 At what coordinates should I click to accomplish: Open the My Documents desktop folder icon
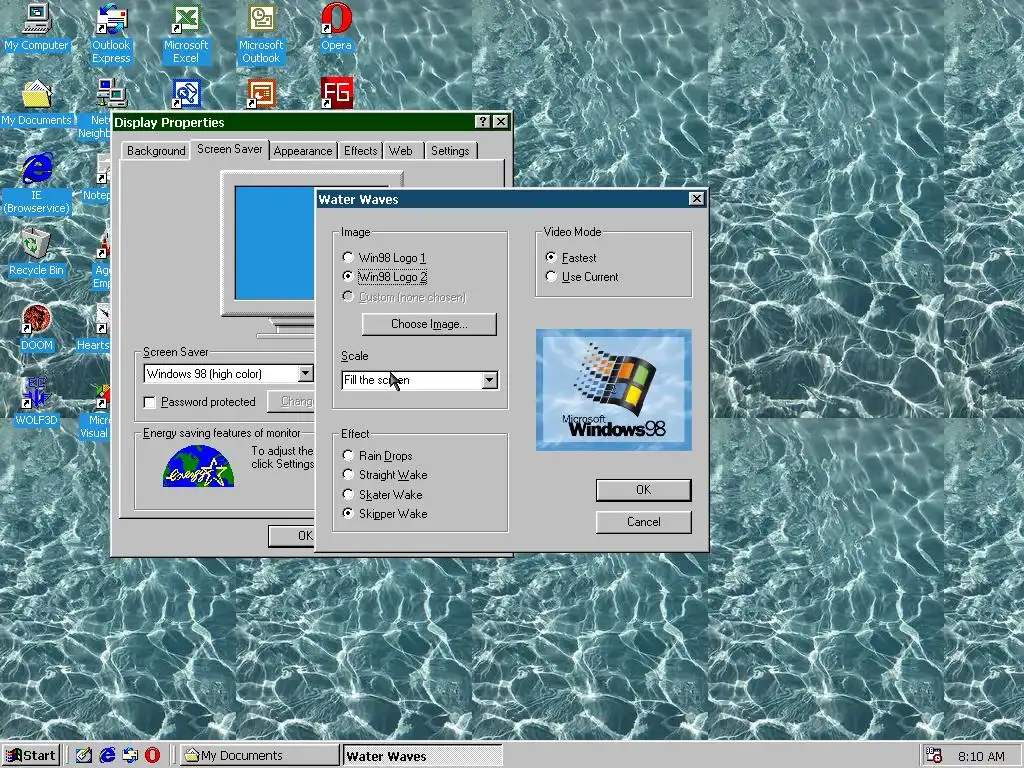[x=37, y=103]
